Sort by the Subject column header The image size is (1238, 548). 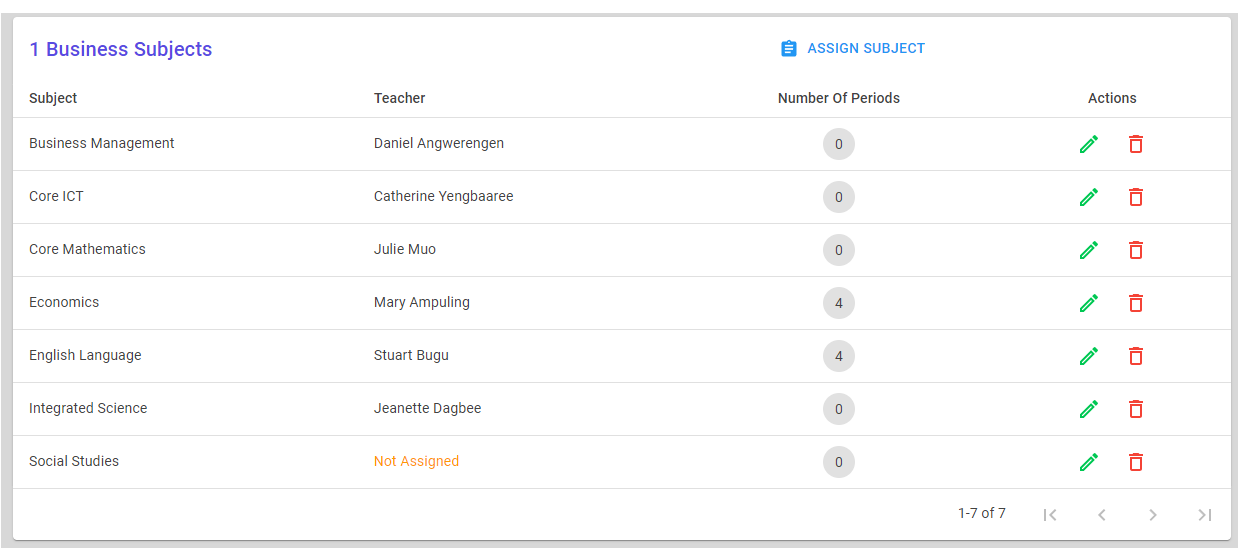[x=53, y=98]
